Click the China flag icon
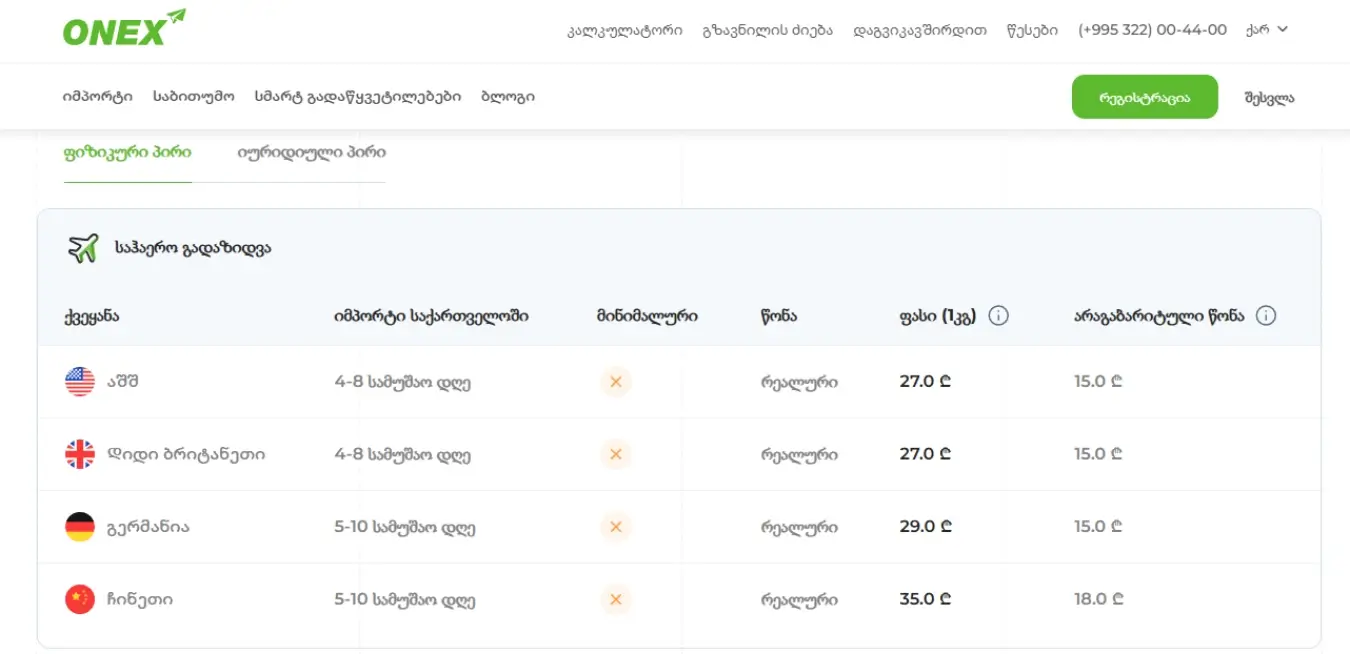The image size is (1350, 654). (80, 599)
